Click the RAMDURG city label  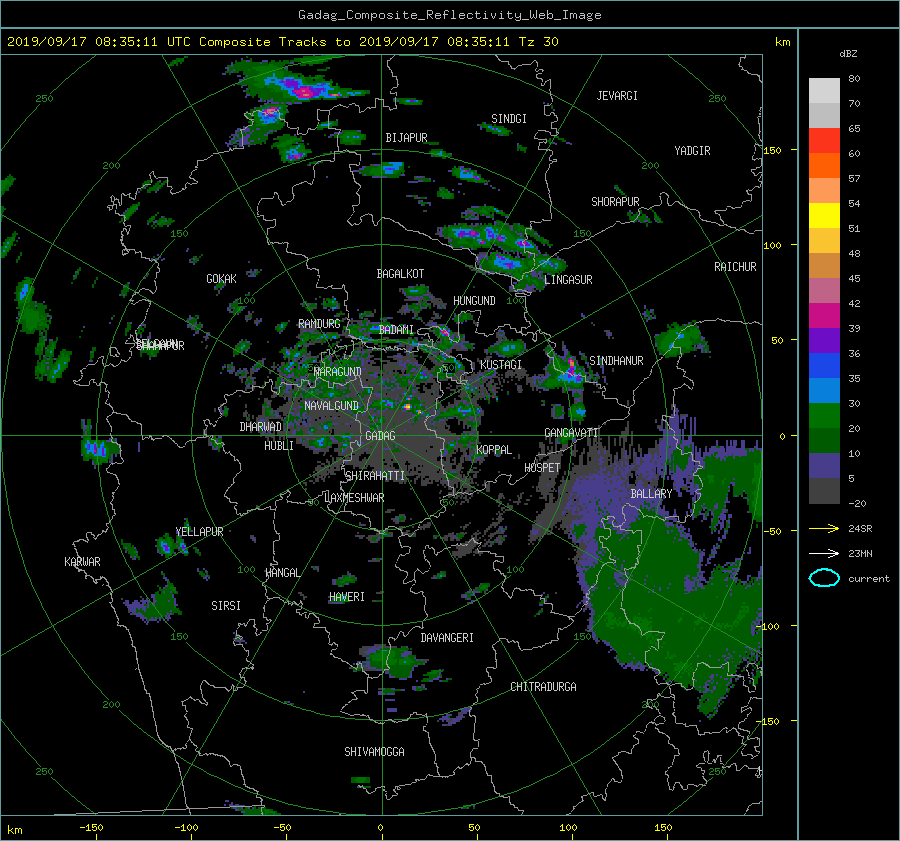tap(319, 324)
